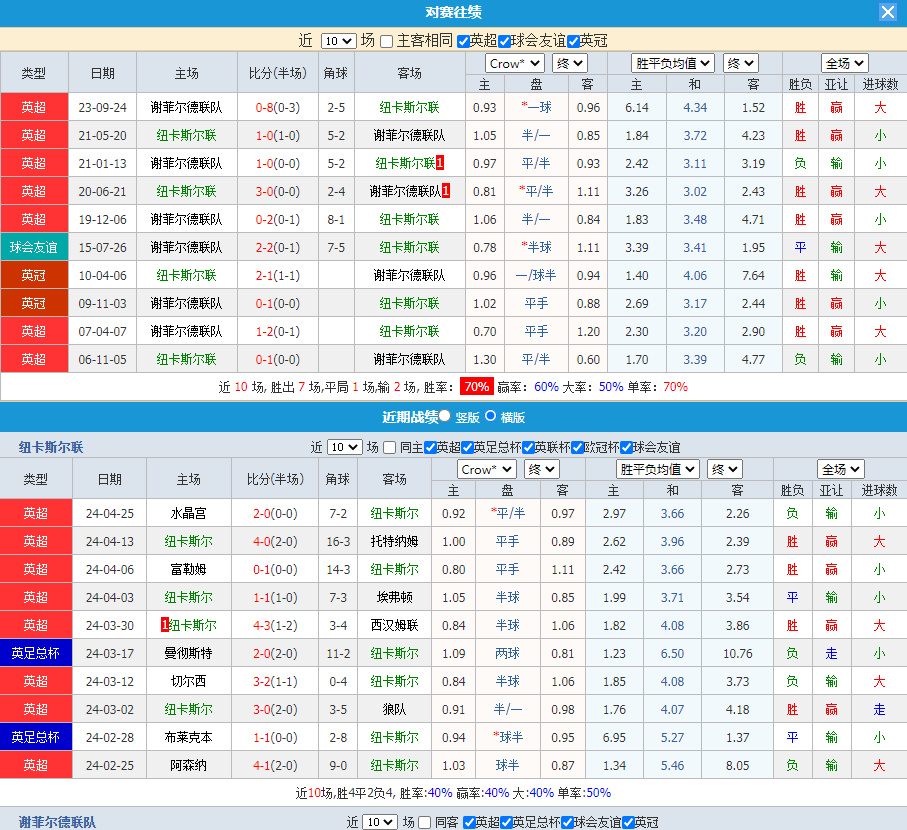
Task: Toggle the 同客 checkbox for 谢菲尔德联队
Action: 425,822
